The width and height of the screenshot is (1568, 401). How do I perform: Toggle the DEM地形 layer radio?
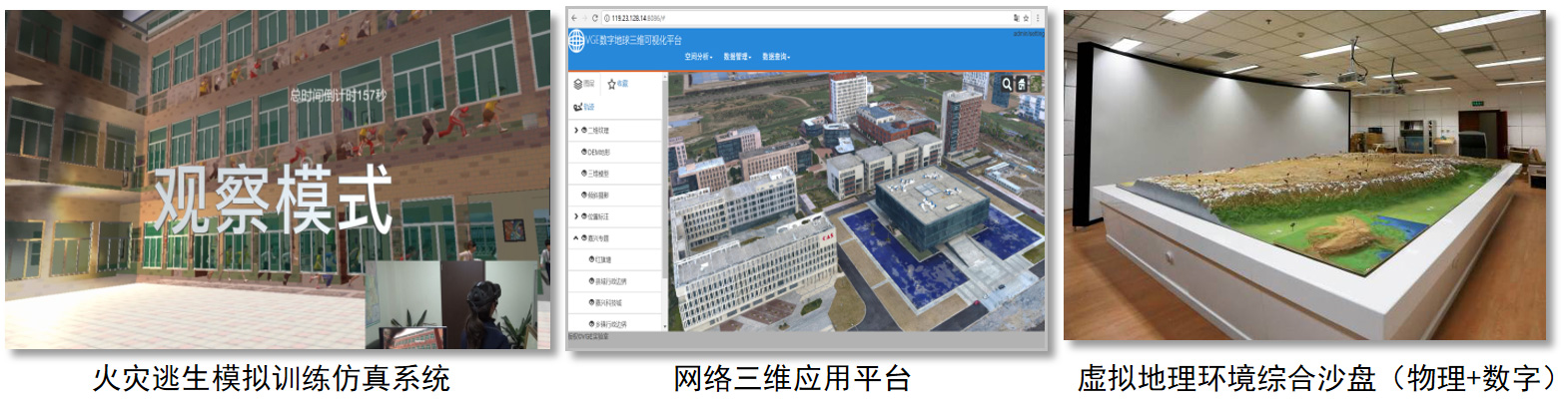pyautogui.click(x=585, y=152)
